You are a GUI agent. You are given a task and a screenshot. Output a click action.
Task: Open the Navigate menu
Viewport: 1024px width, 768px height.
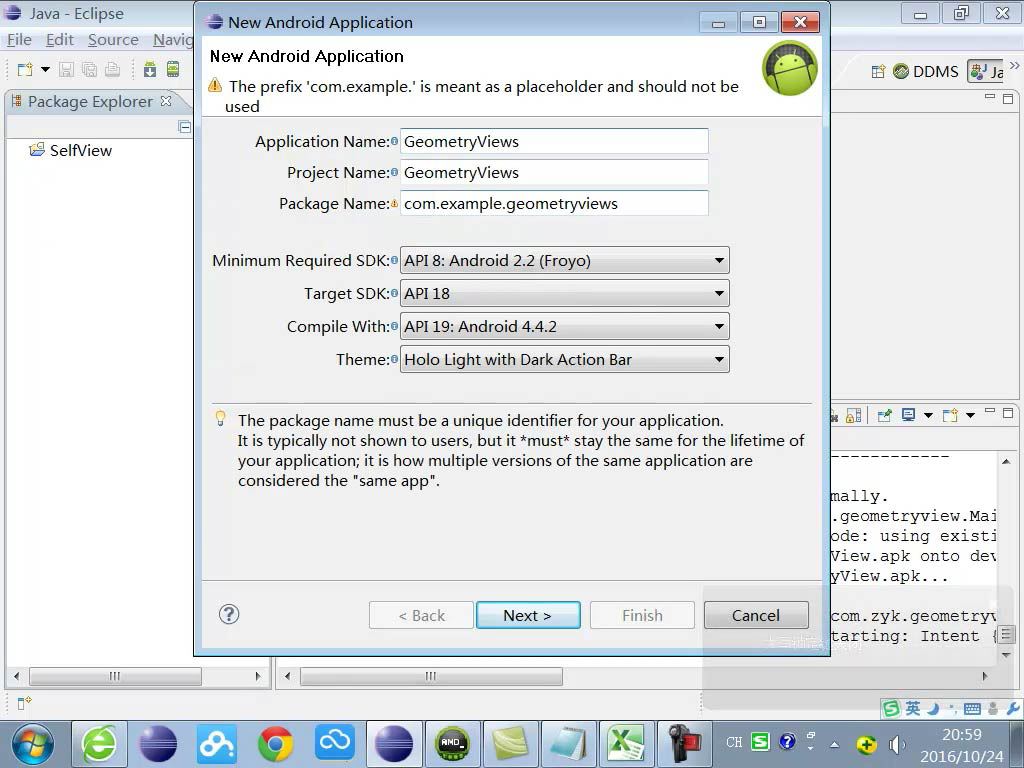173,40
